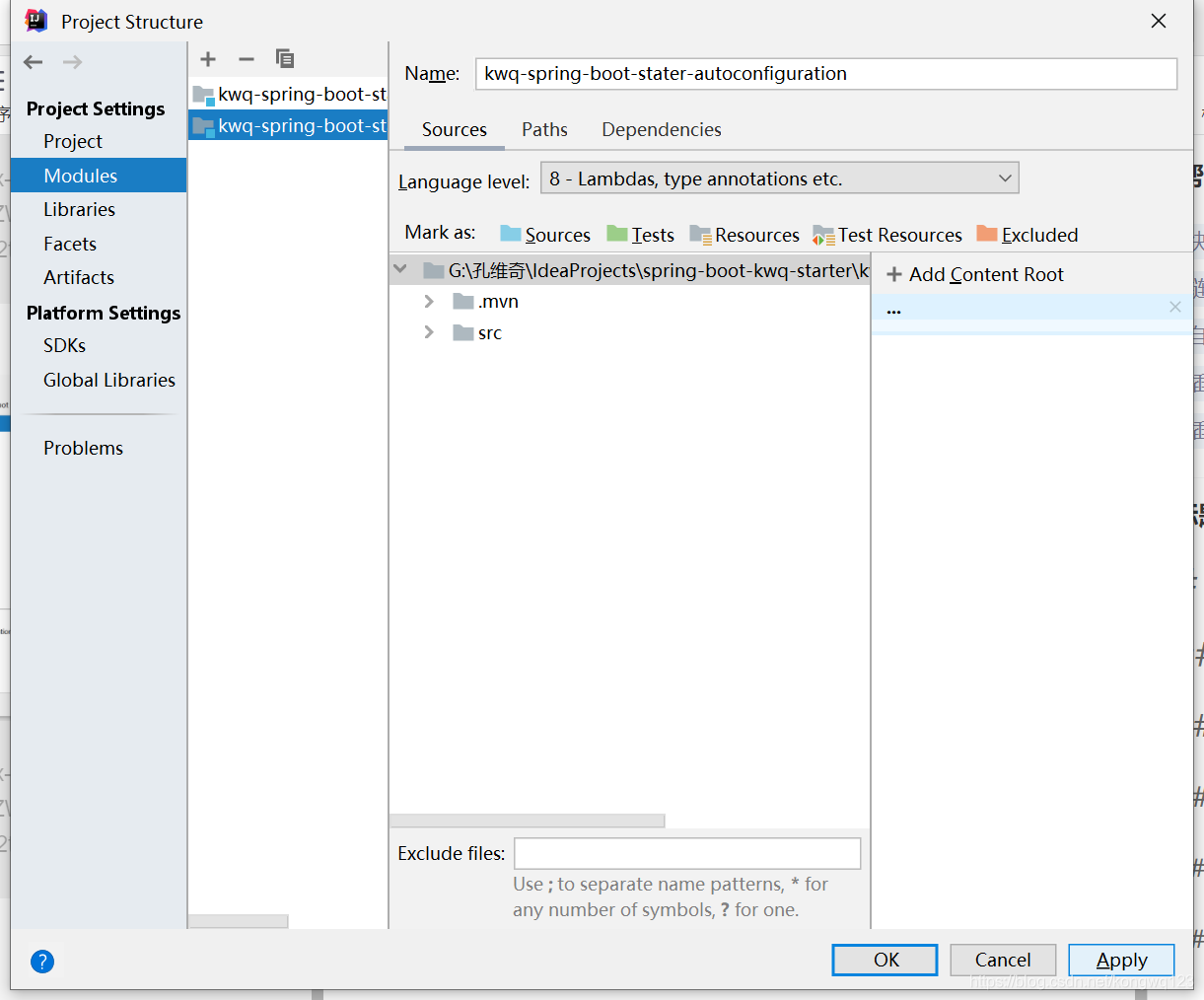
Task: Switch to the Paths tab
Action: coord(544,129)
